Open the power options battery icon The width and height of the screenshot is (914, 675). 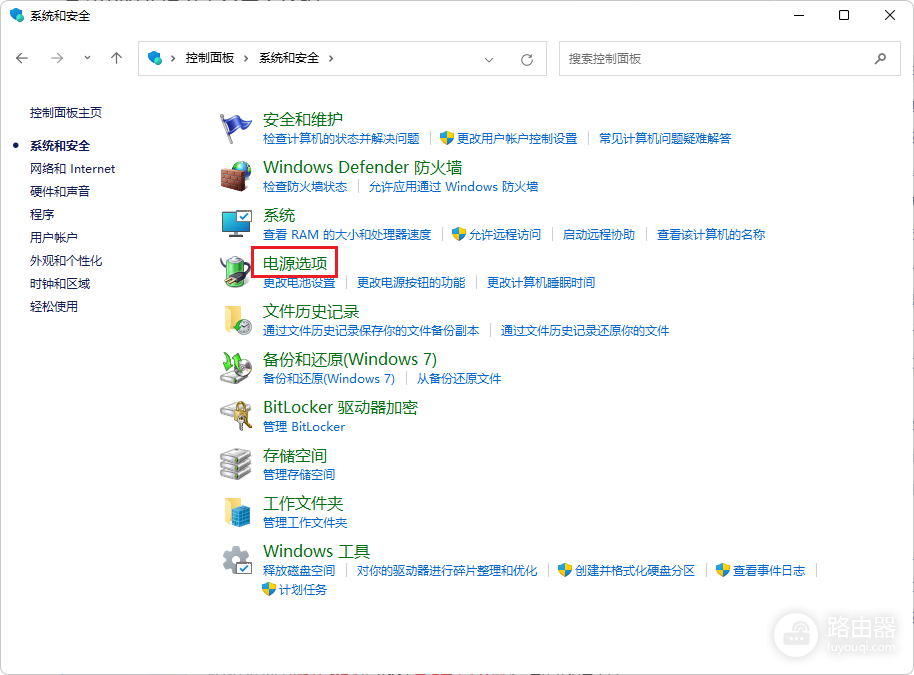[x=235, y=272]
